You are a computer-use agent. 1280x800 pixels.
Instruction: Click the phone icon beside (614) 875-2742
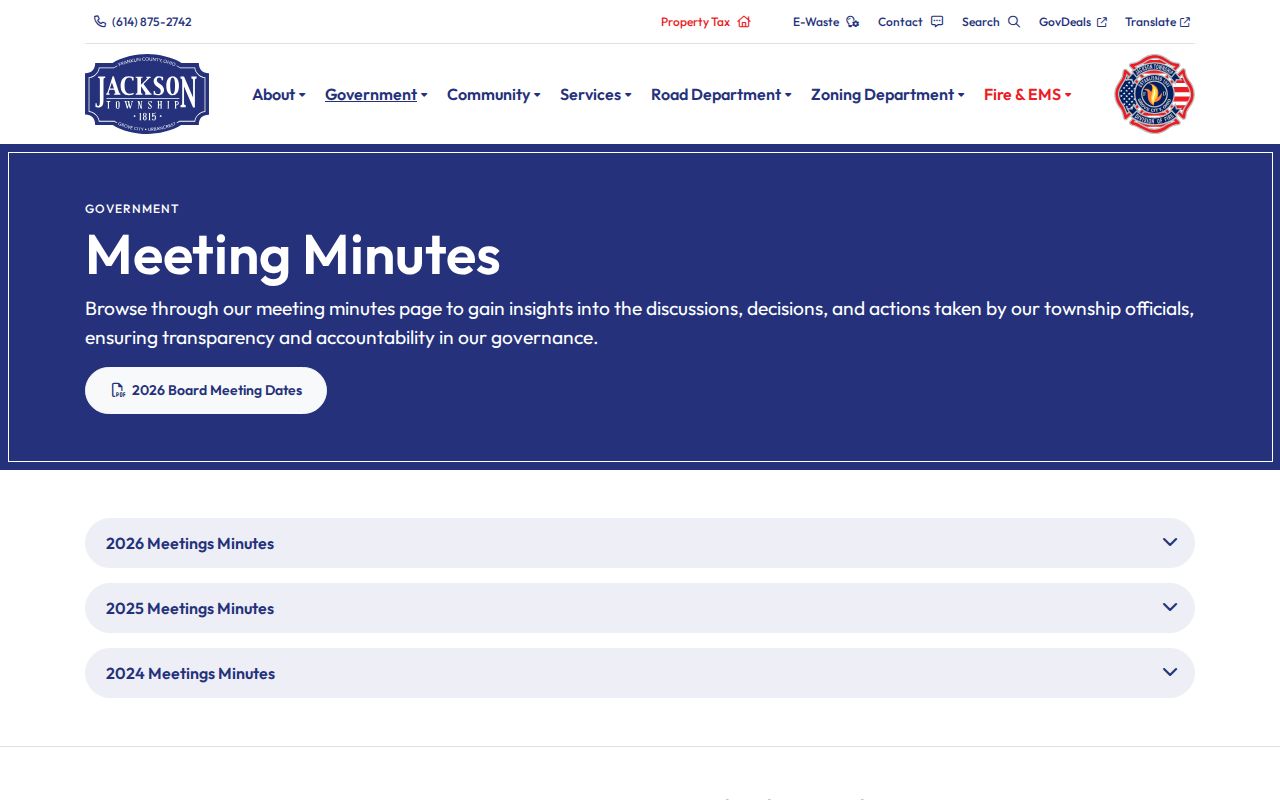100,21
